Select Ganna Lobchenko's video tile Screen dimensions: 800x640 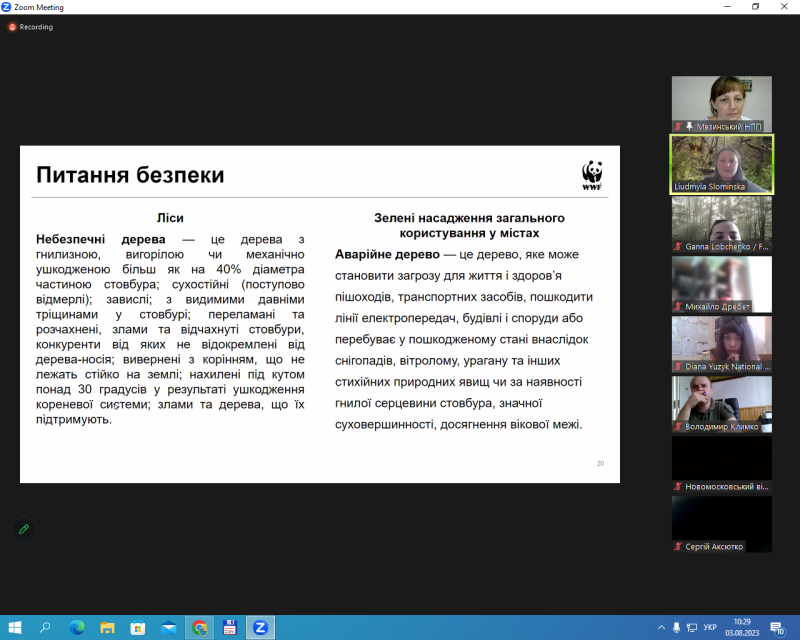[x=721, y=223]
